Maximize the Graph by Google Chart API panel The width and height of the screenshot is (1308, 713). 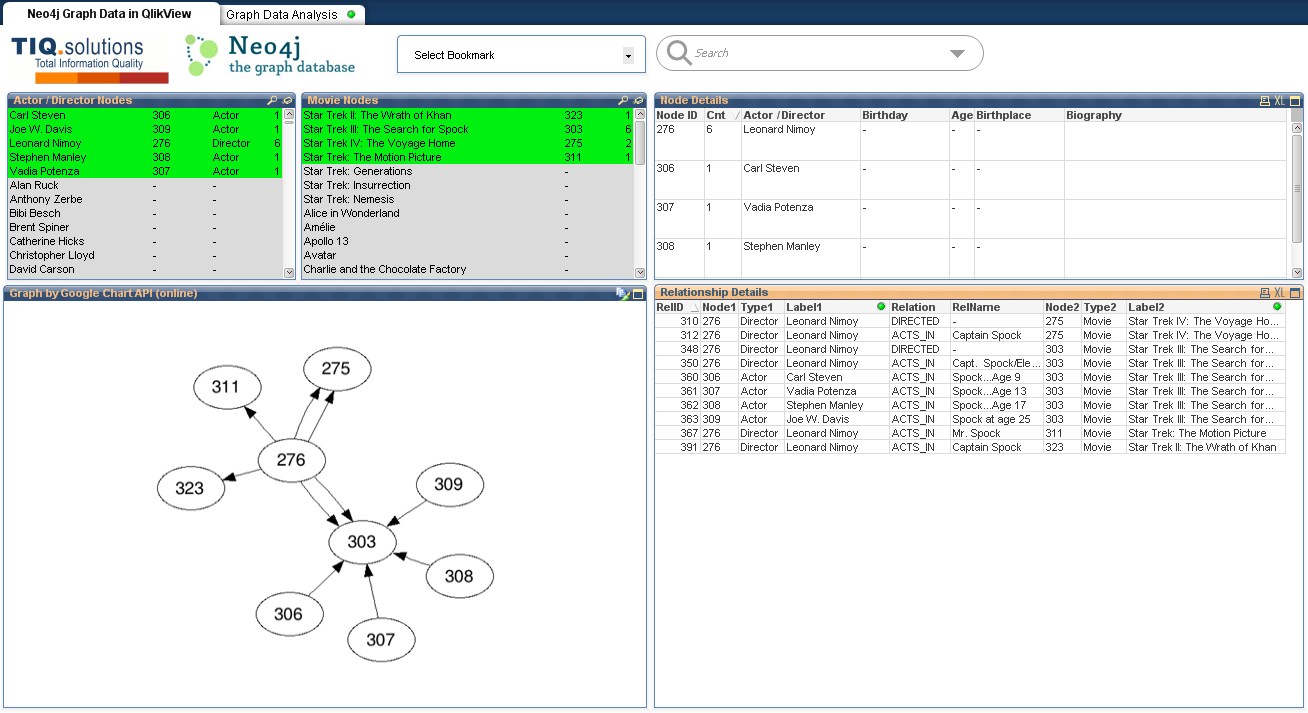pos(638,294)
